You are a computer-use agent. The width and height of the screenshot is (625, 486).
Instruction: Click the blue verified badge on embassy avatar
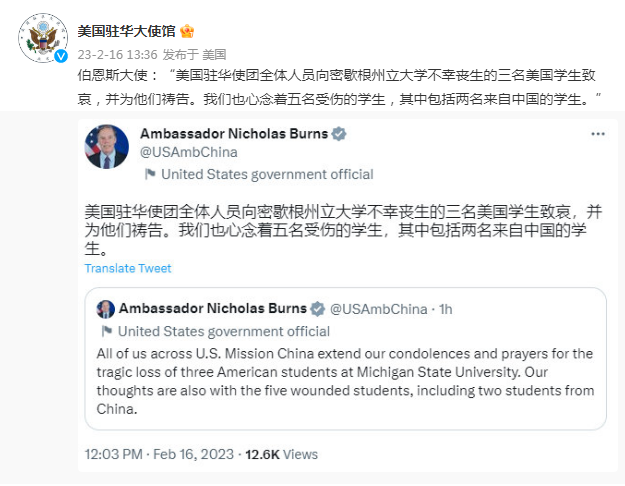click(x=60, y=56)
